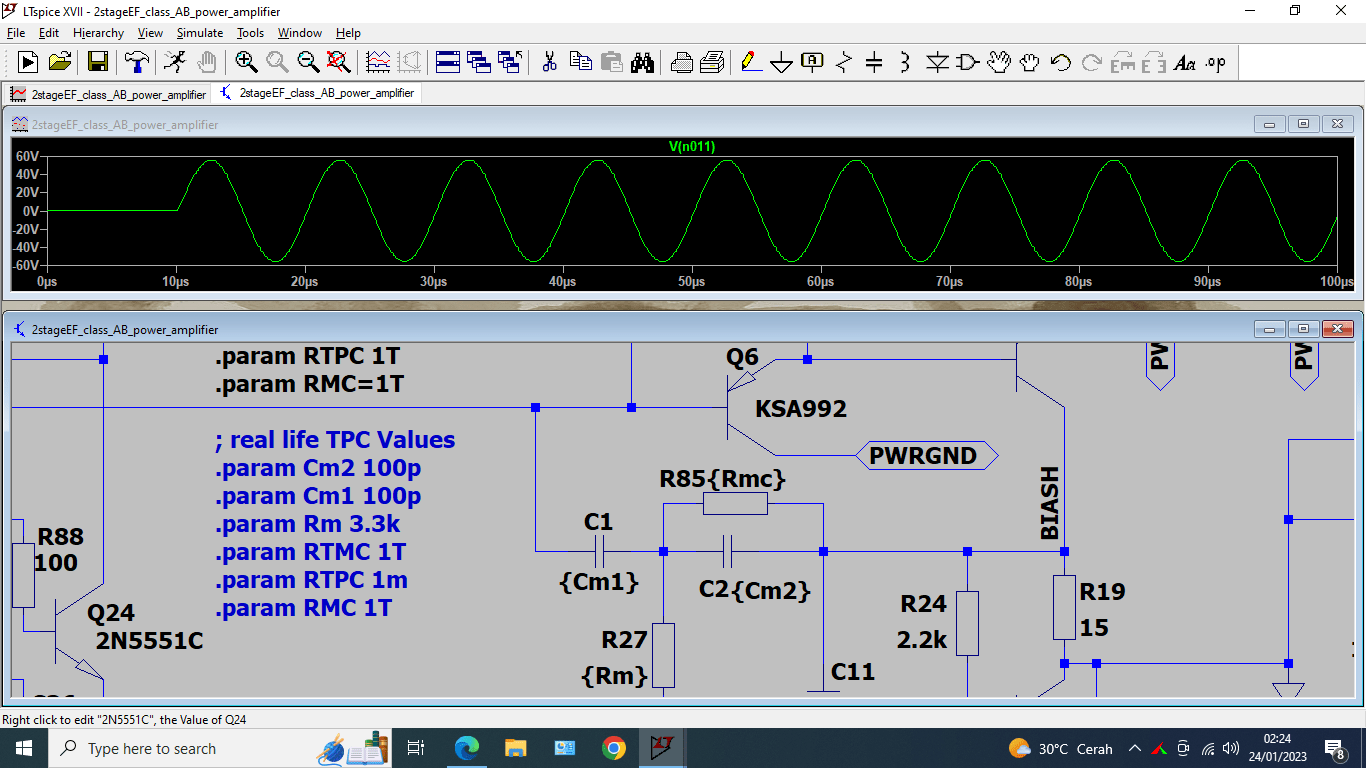This screenshot has height=768, width=1366.
Task: Open a file with the folder icon
Action: [60, 62]
